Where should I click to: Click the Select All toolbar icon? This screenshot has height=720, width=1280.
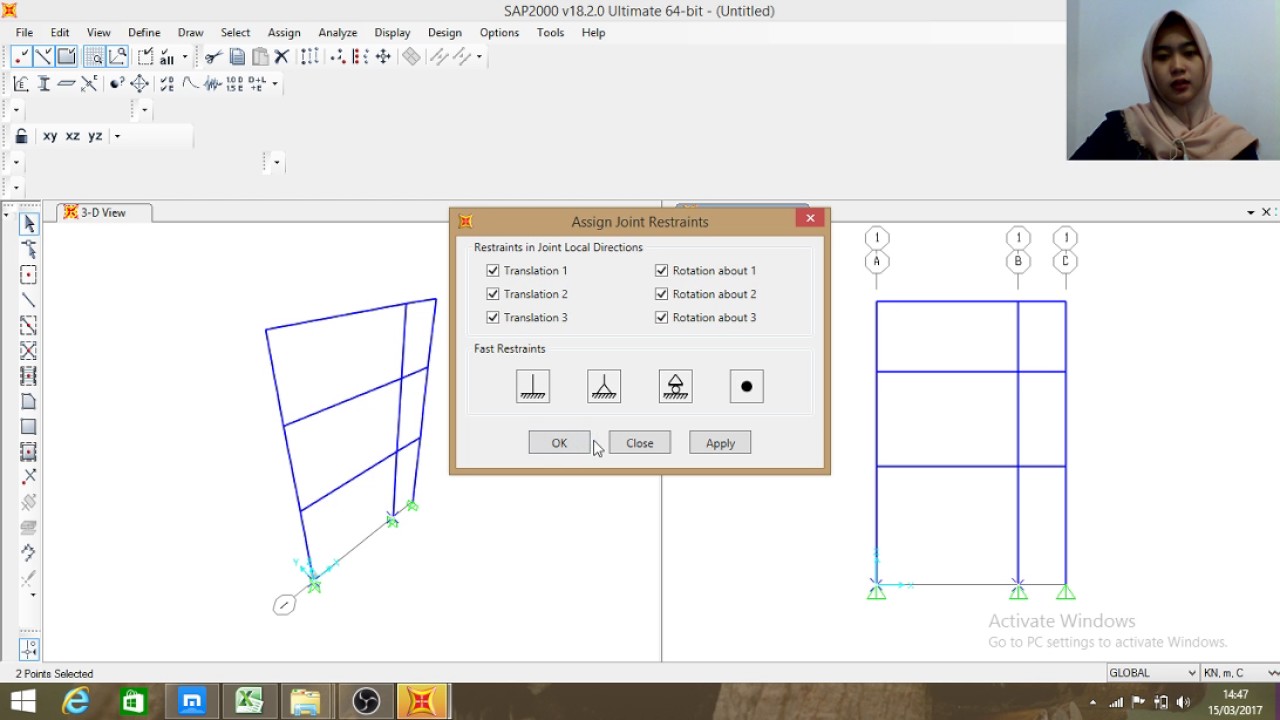[167, 57]
